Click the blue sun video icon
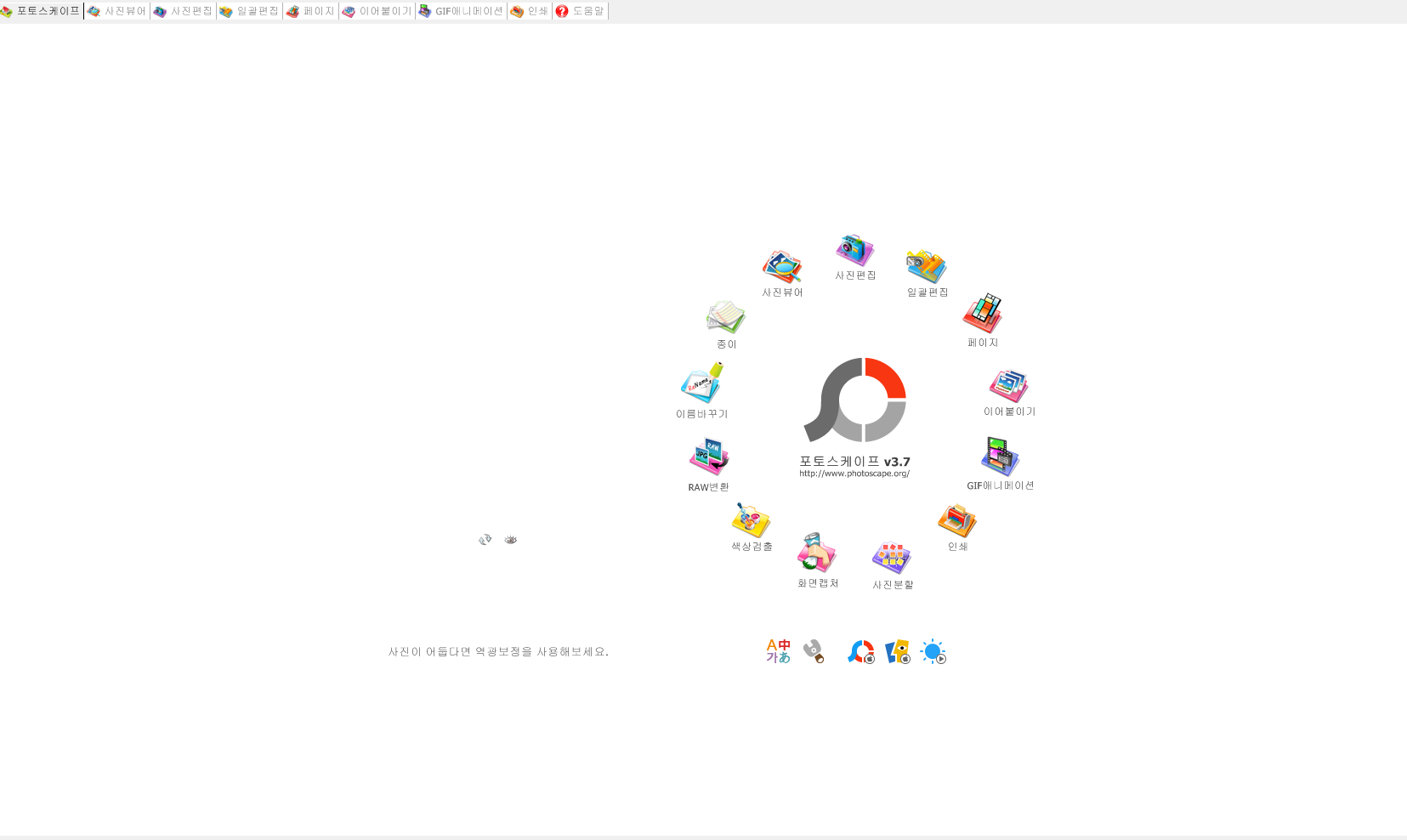This screenshot has width=1407, height=840. click(x=933, y=652)
